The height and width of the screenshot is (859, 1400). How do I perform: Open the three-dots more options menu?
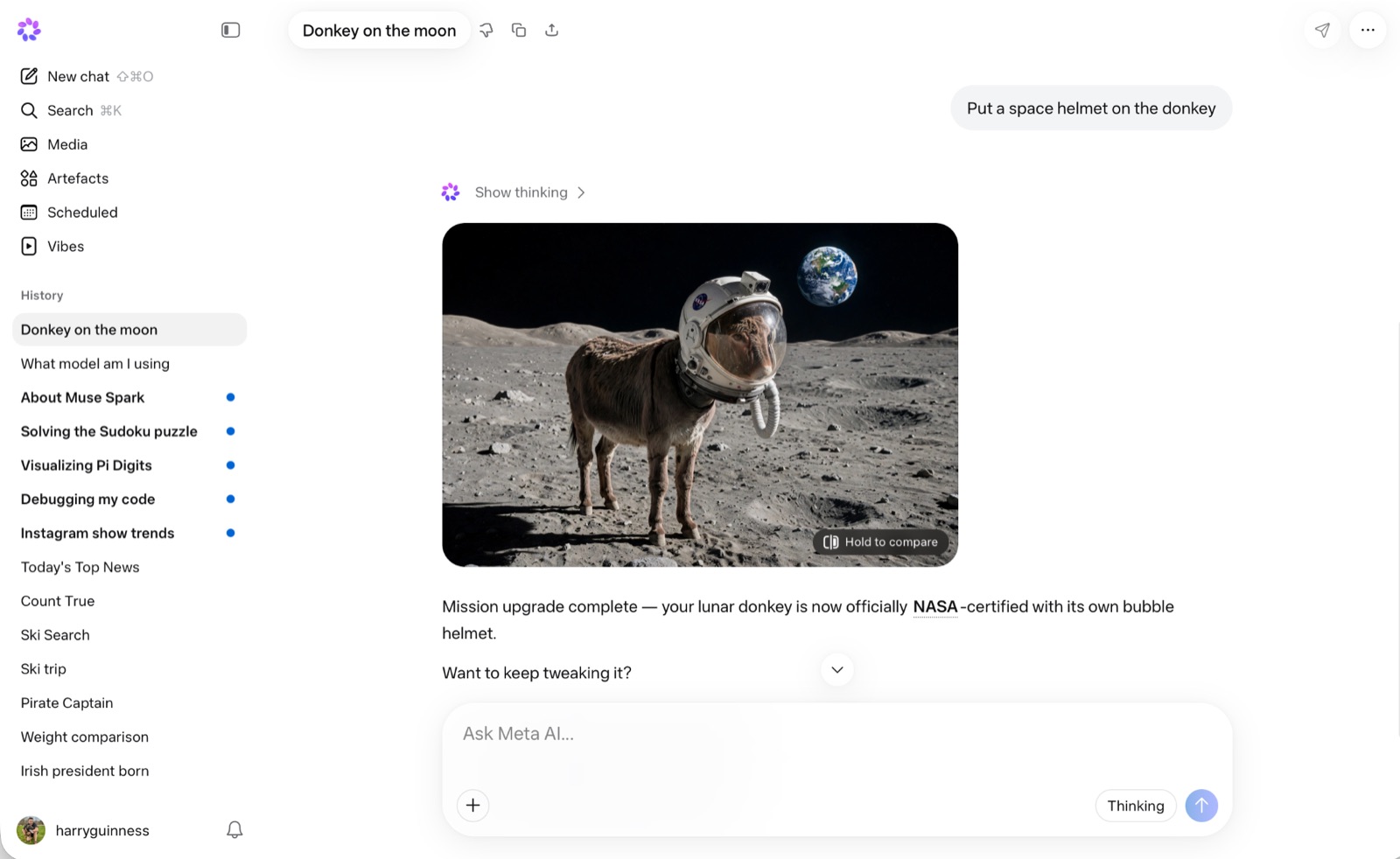click(x=1368, y=30)
